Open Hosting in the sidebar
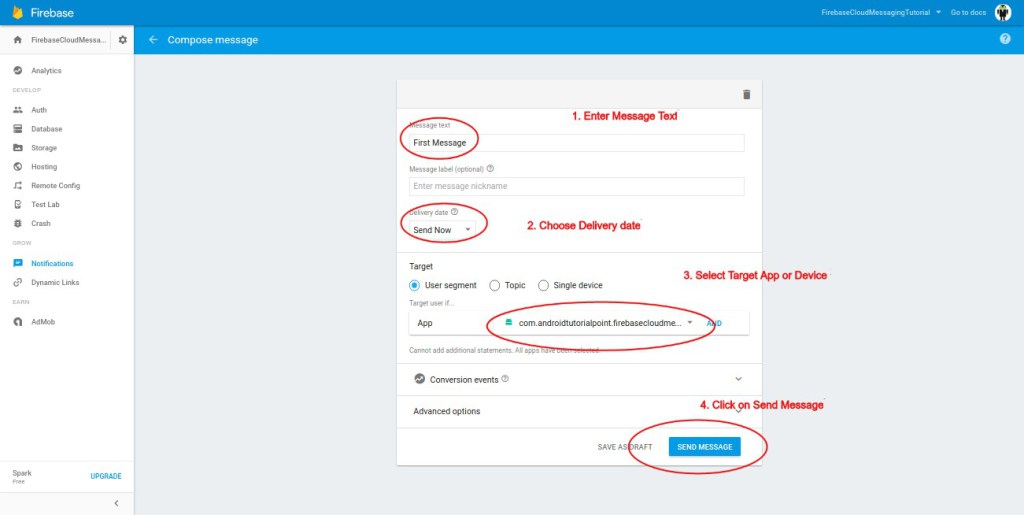 click(x=44, y=166)
